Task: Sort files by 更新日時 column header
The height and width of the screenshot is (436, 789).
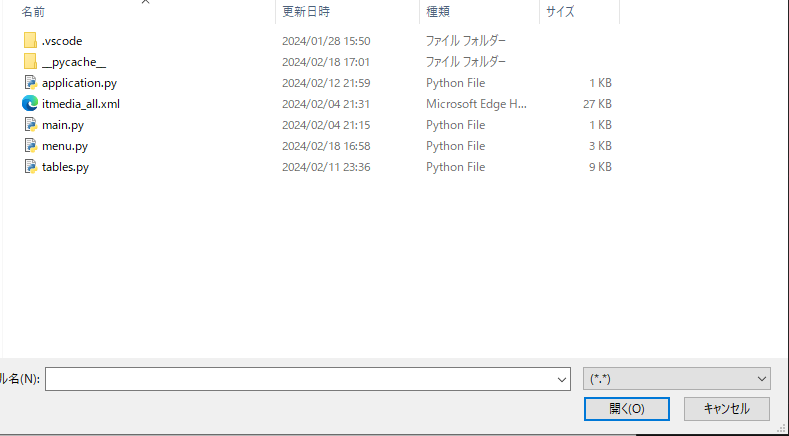Action: pyautogui.click(x=306, y=11)
